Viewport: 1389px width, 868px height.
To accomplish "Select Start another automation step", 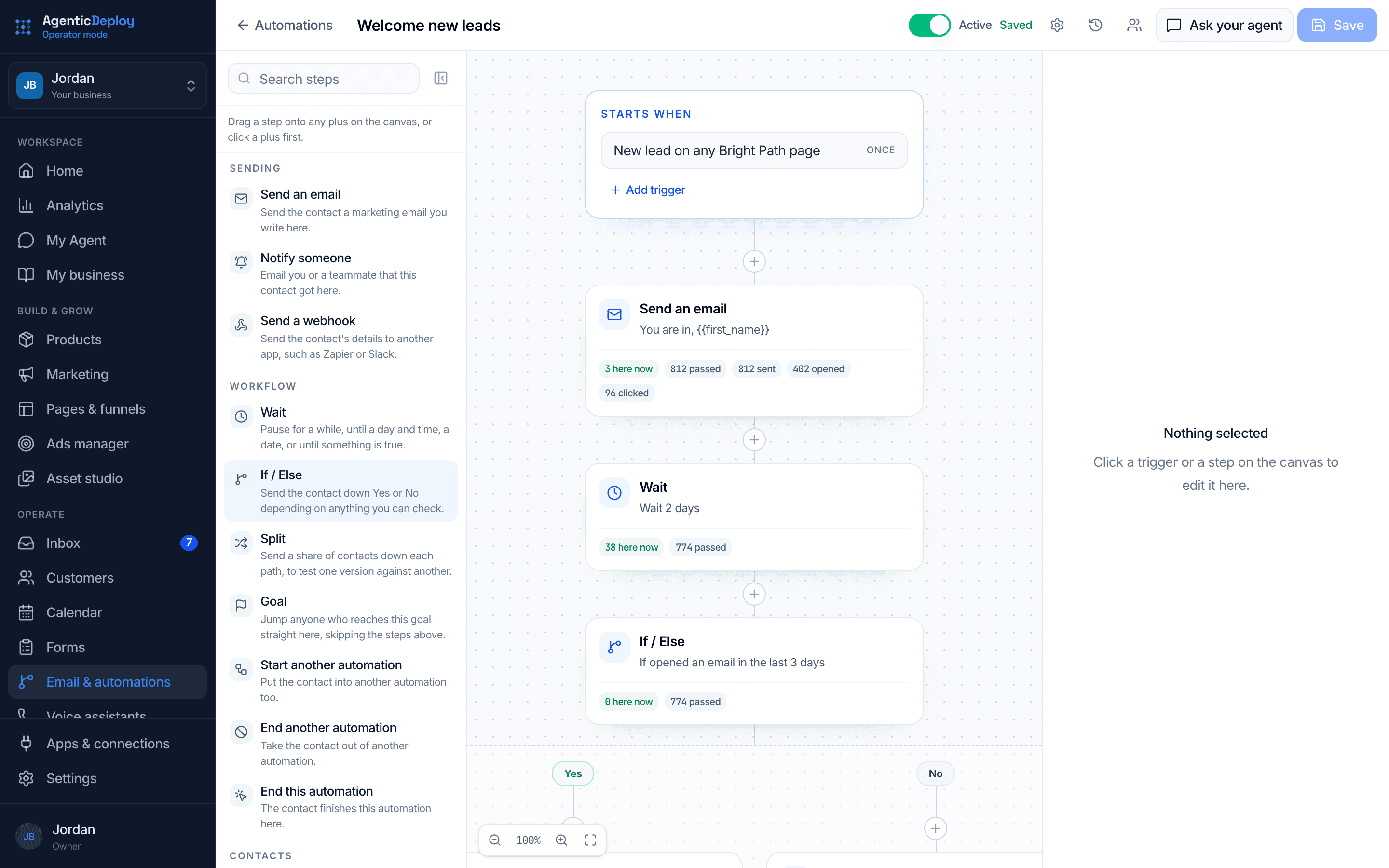I will (341, 681).
